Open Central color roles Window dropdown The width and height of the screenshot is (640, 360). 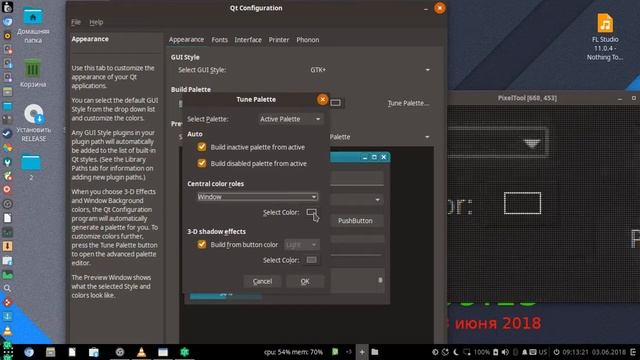coord(257,197)
